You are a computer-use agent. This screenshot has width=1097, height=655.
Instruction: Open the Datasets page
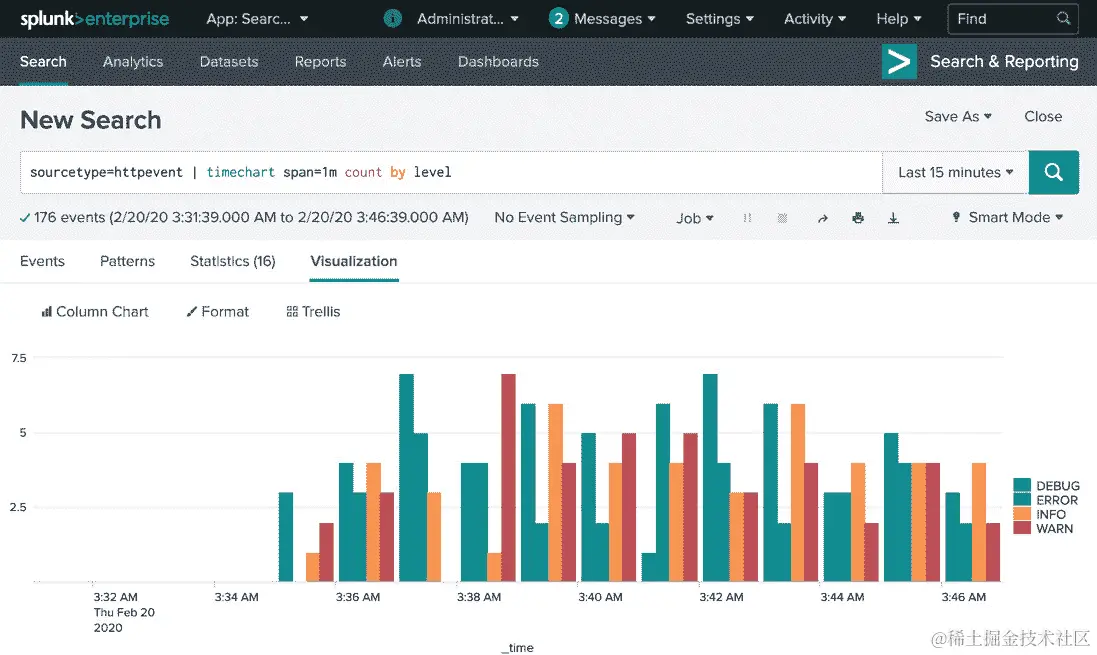pos(229,62)
